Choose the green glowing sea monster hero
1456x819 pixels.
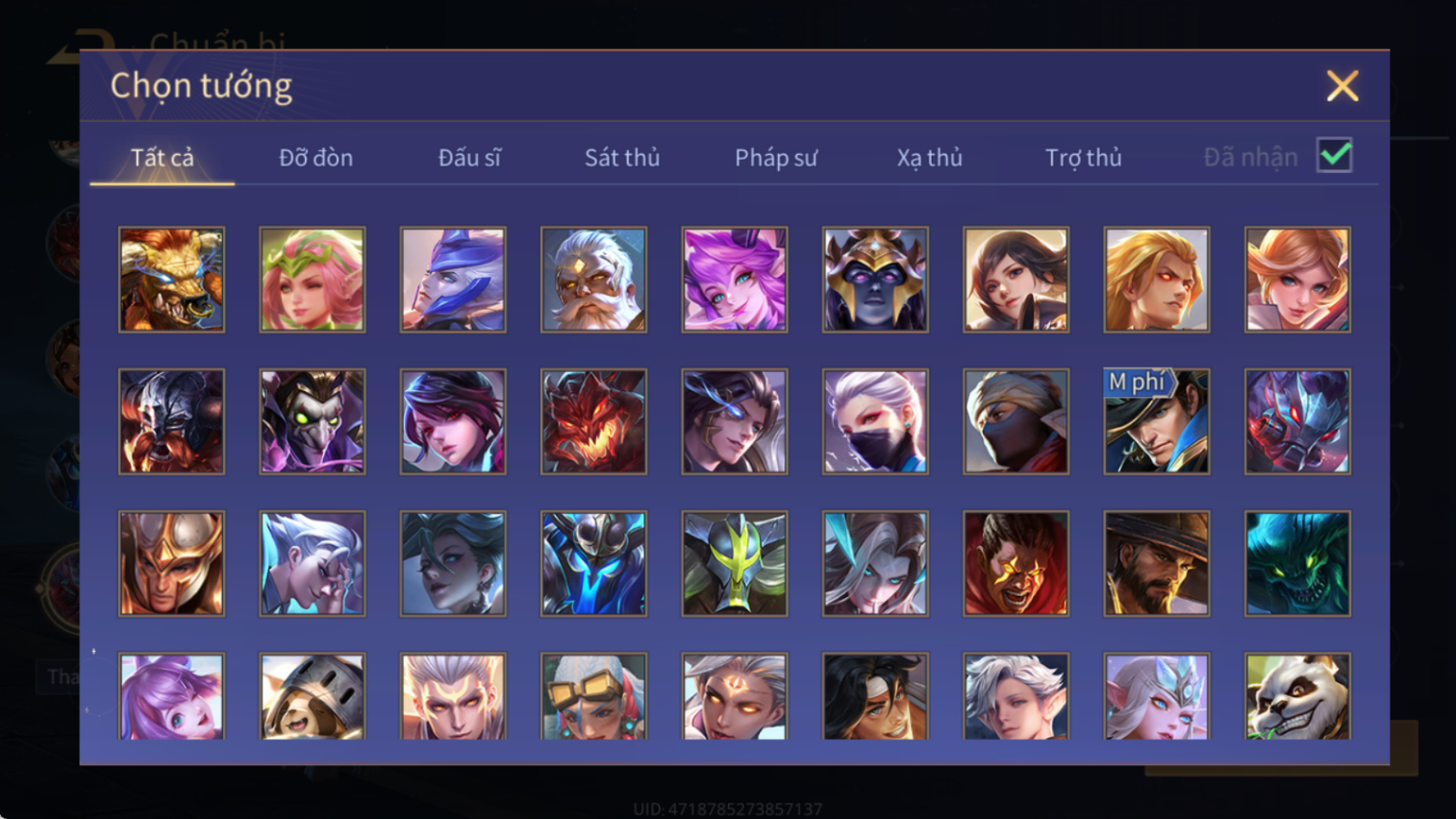1297,563
